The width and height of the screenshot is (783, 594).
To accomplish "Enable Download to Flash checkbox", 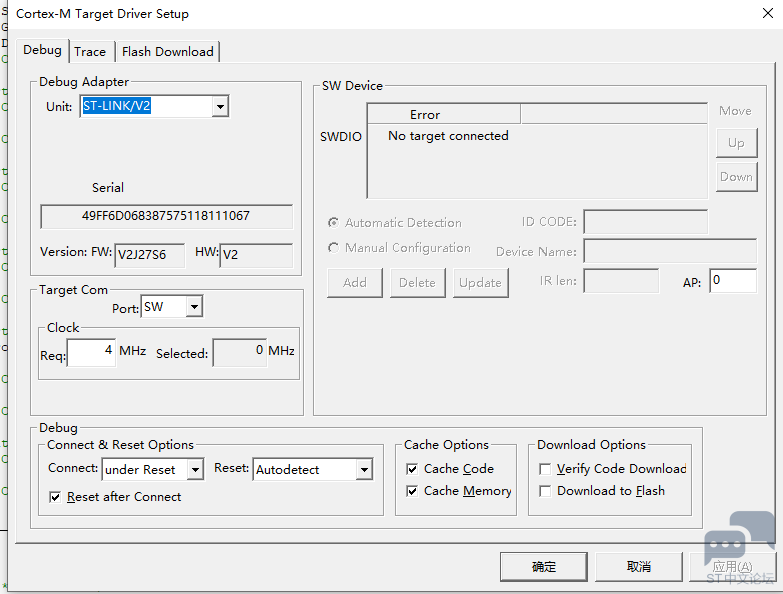I will point(545,491).
